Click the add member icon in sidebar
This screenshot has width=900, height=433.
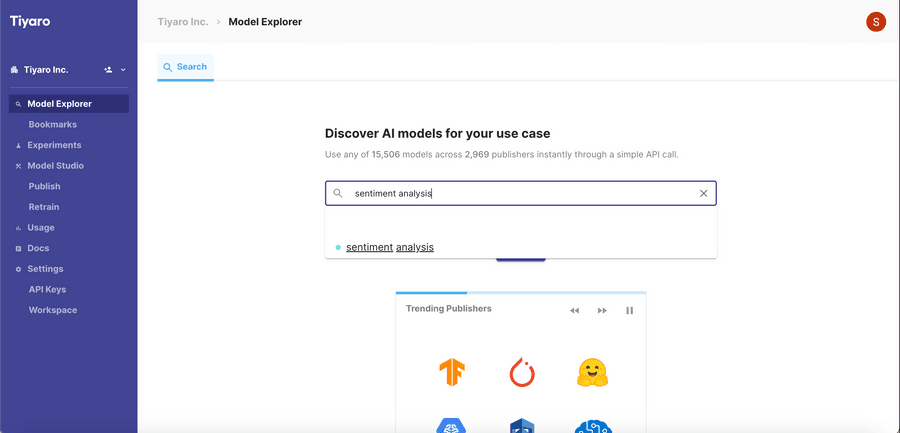pos(108,70)
